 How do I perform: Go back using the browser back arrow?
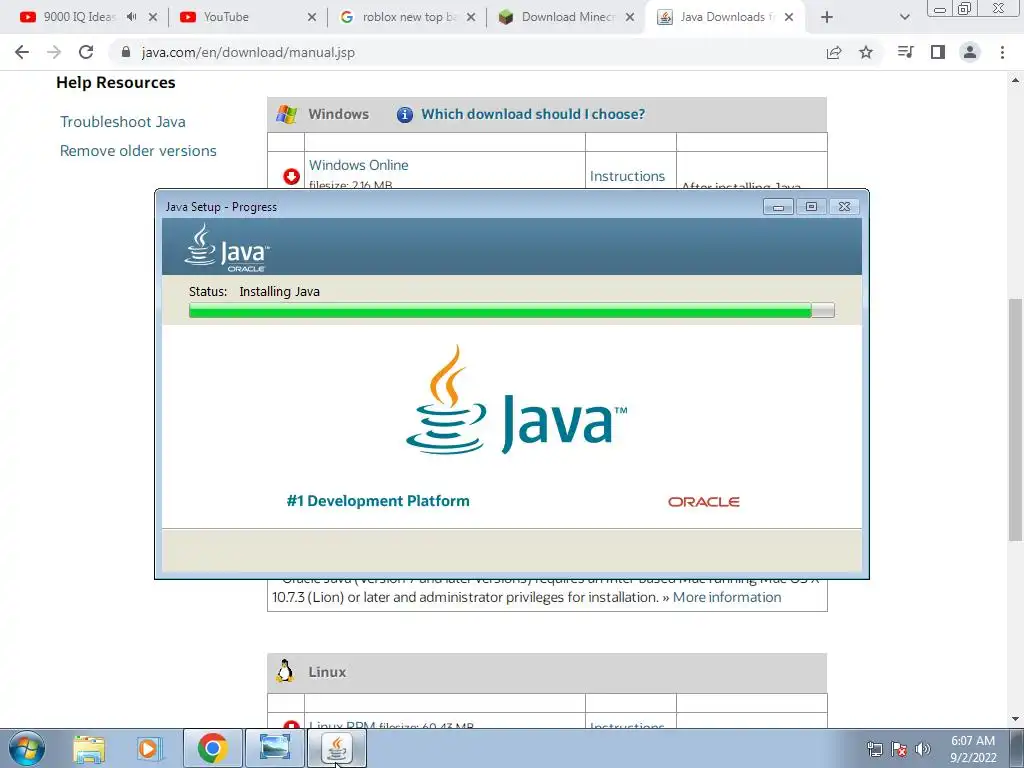[22, 52]
